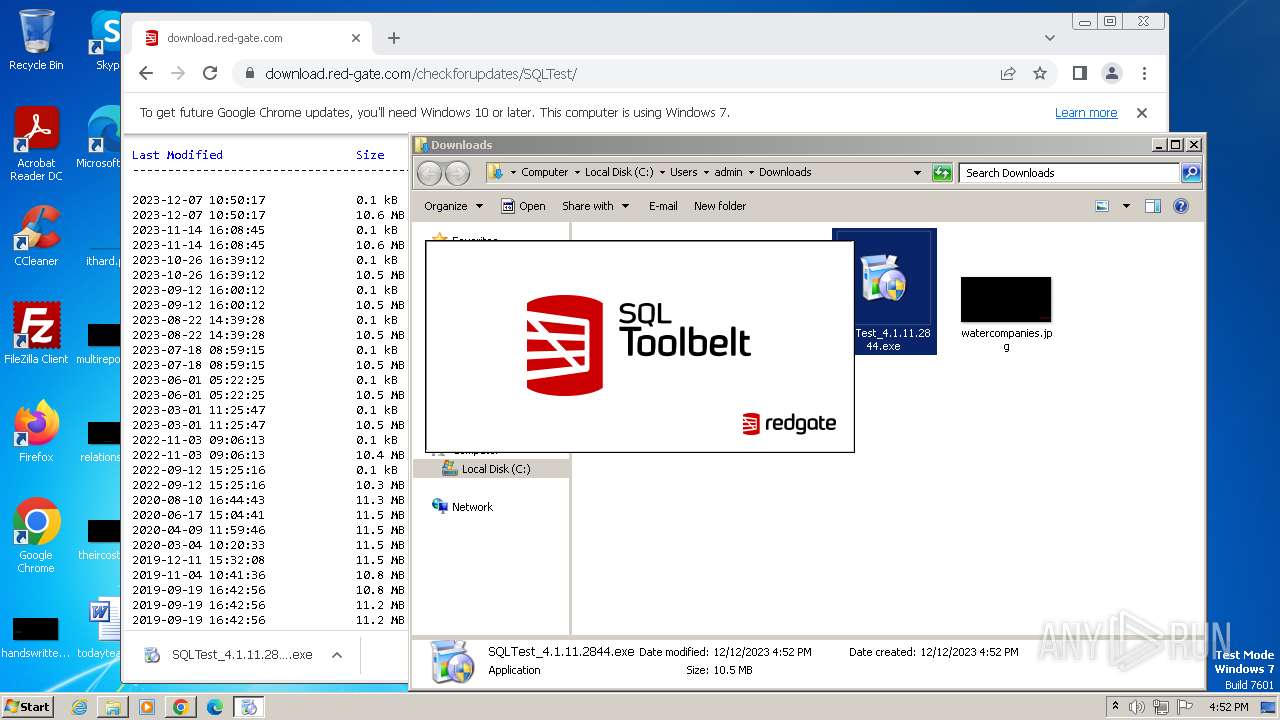Open Chrome taskbar icon

(x=181, y=707)
